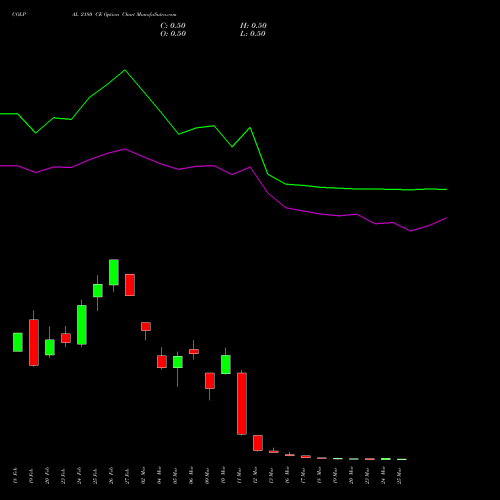Select the '12 Mar' date axis label
Screen dimensions: 500x500
point(255,476)
